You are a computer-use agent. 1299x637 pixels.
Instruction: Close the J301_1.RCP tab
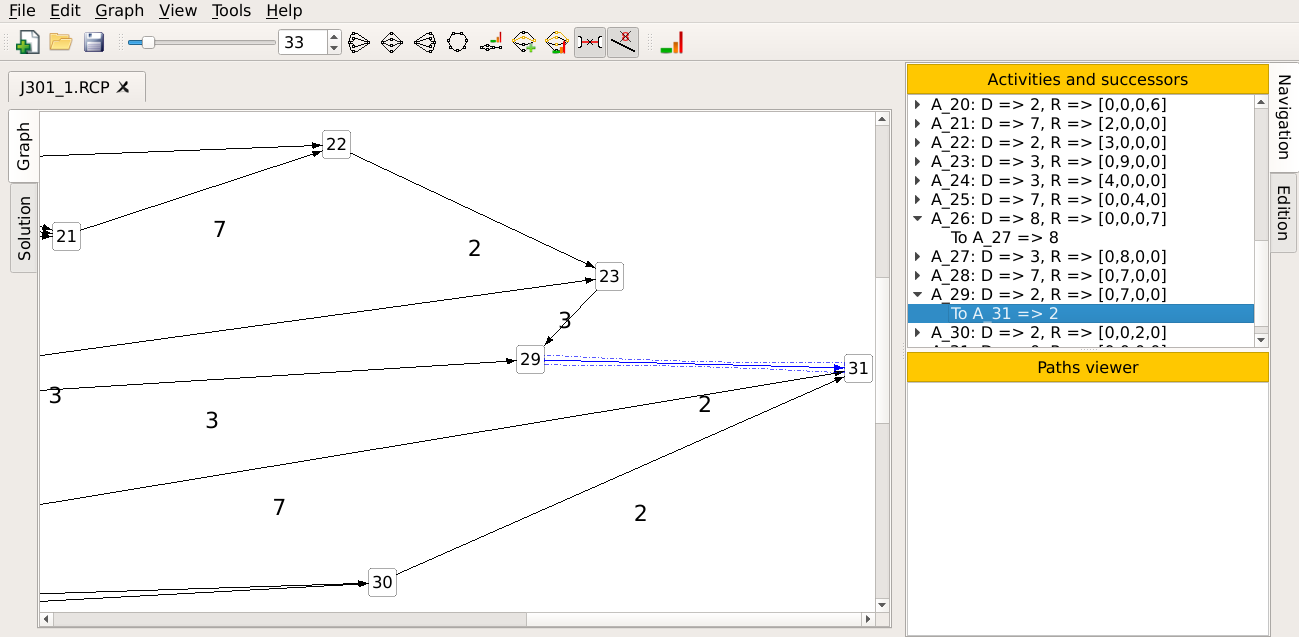pyautogui.click(x=123, y=87)
